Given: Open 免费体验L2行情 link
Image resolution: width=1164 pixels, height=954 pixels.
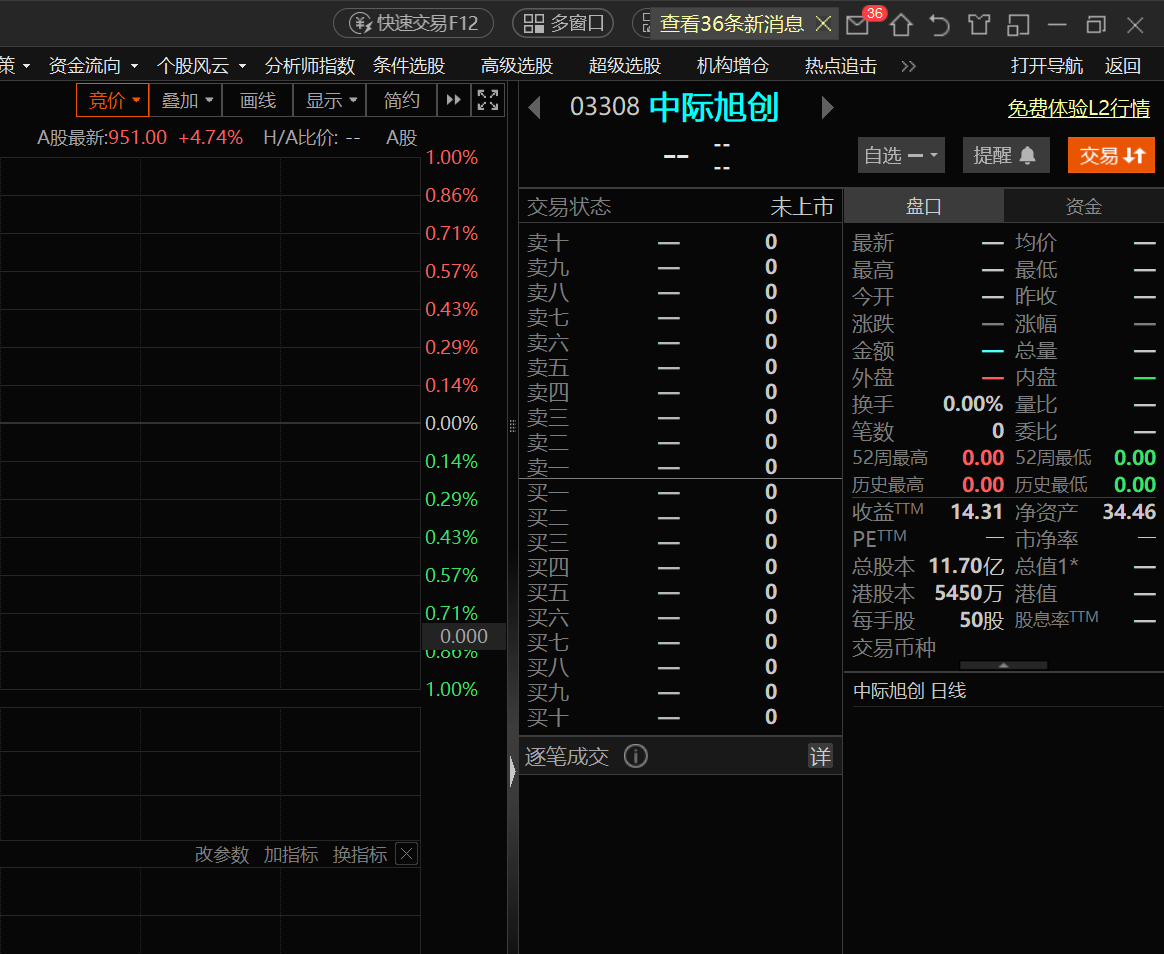Looking at the screenshot, I should [1079, 108].
